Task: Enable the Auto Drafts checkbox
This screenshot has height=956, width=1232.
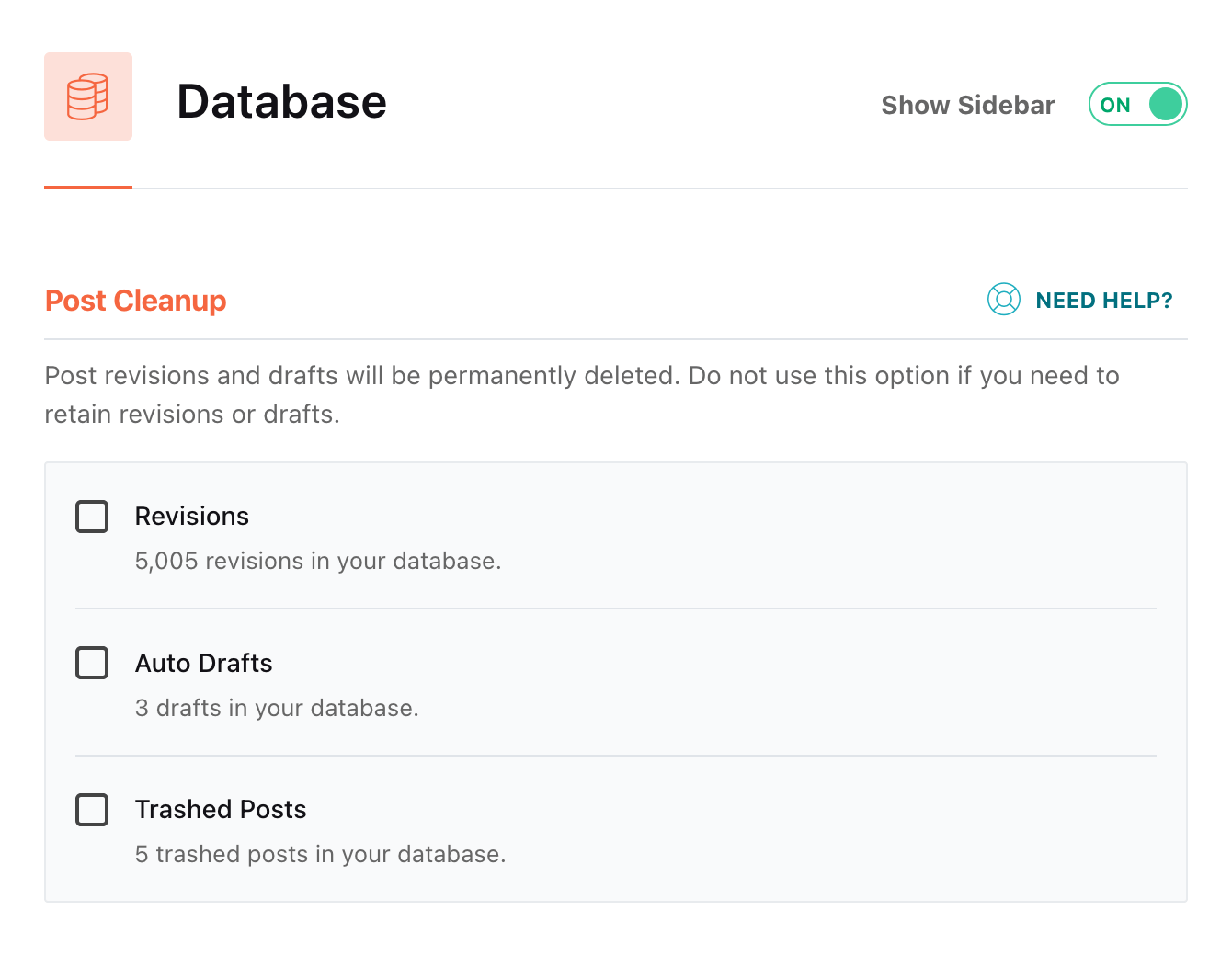Action: (92, 663)
